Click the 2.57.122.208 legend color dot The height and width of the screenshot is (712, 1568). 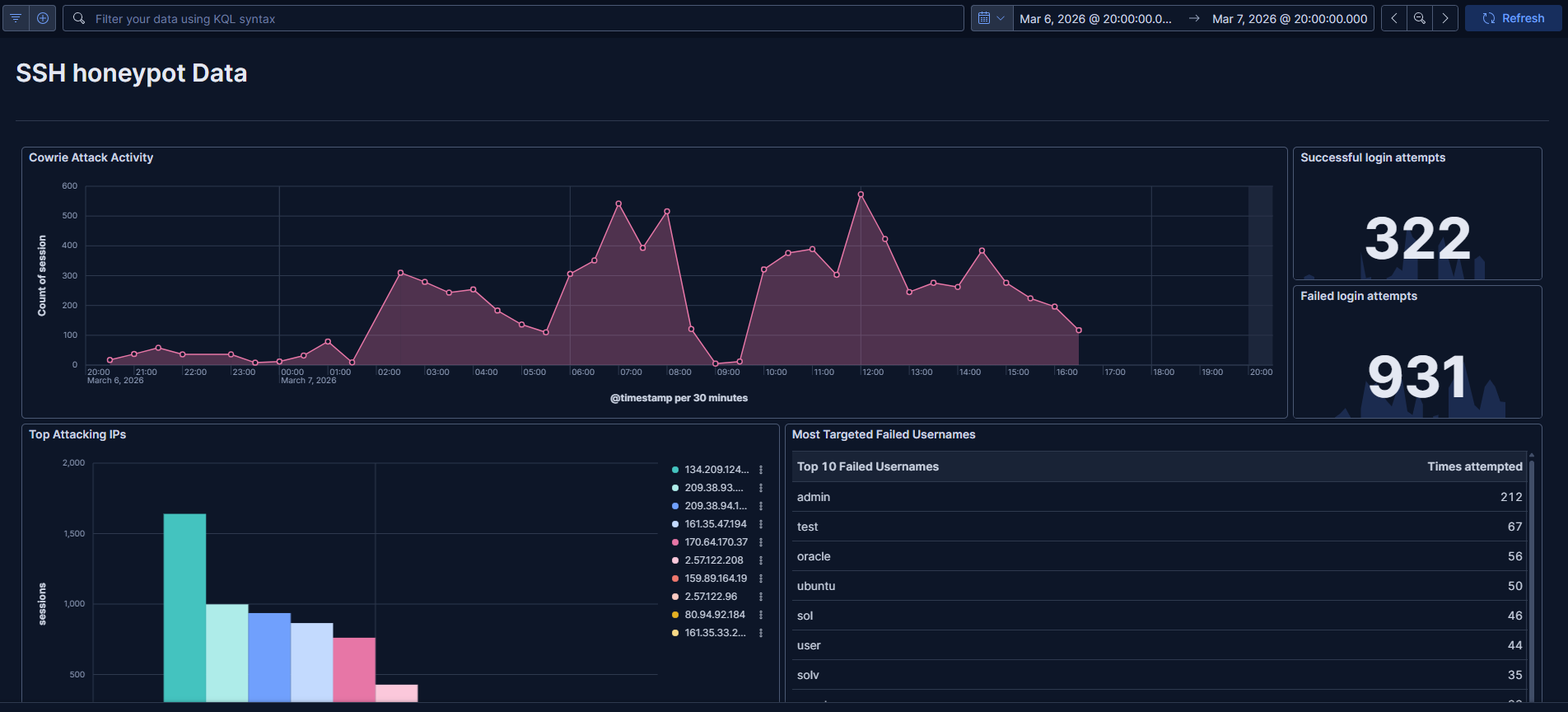click(x=675, y=560)
